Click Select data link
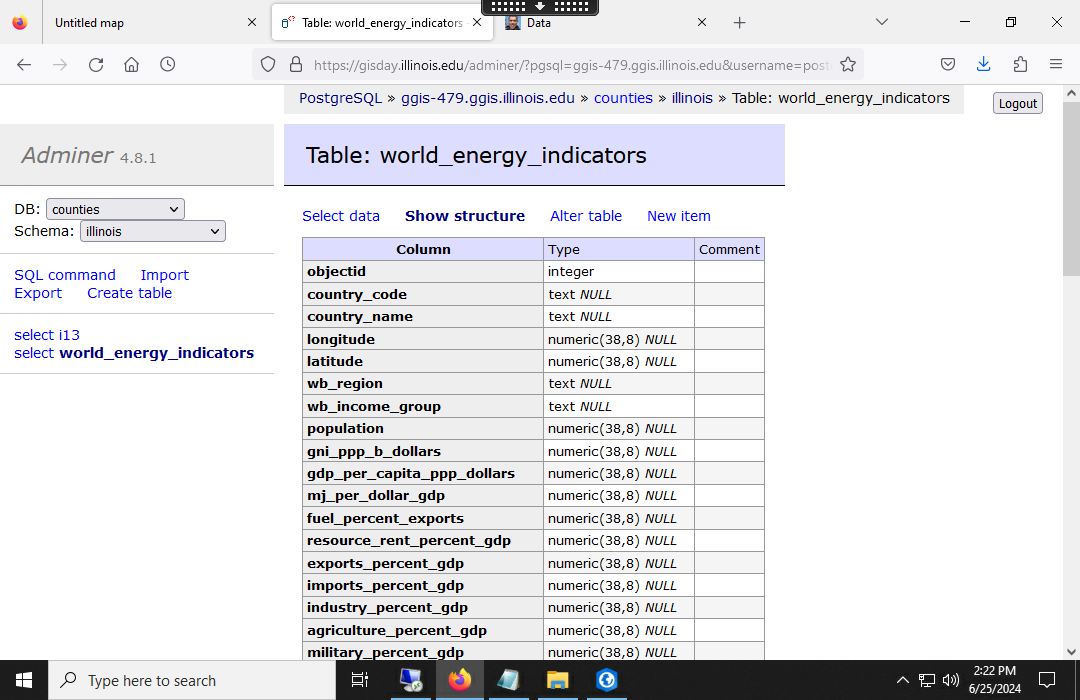This screenshot has height=700, width=1080. pos(341,216)
